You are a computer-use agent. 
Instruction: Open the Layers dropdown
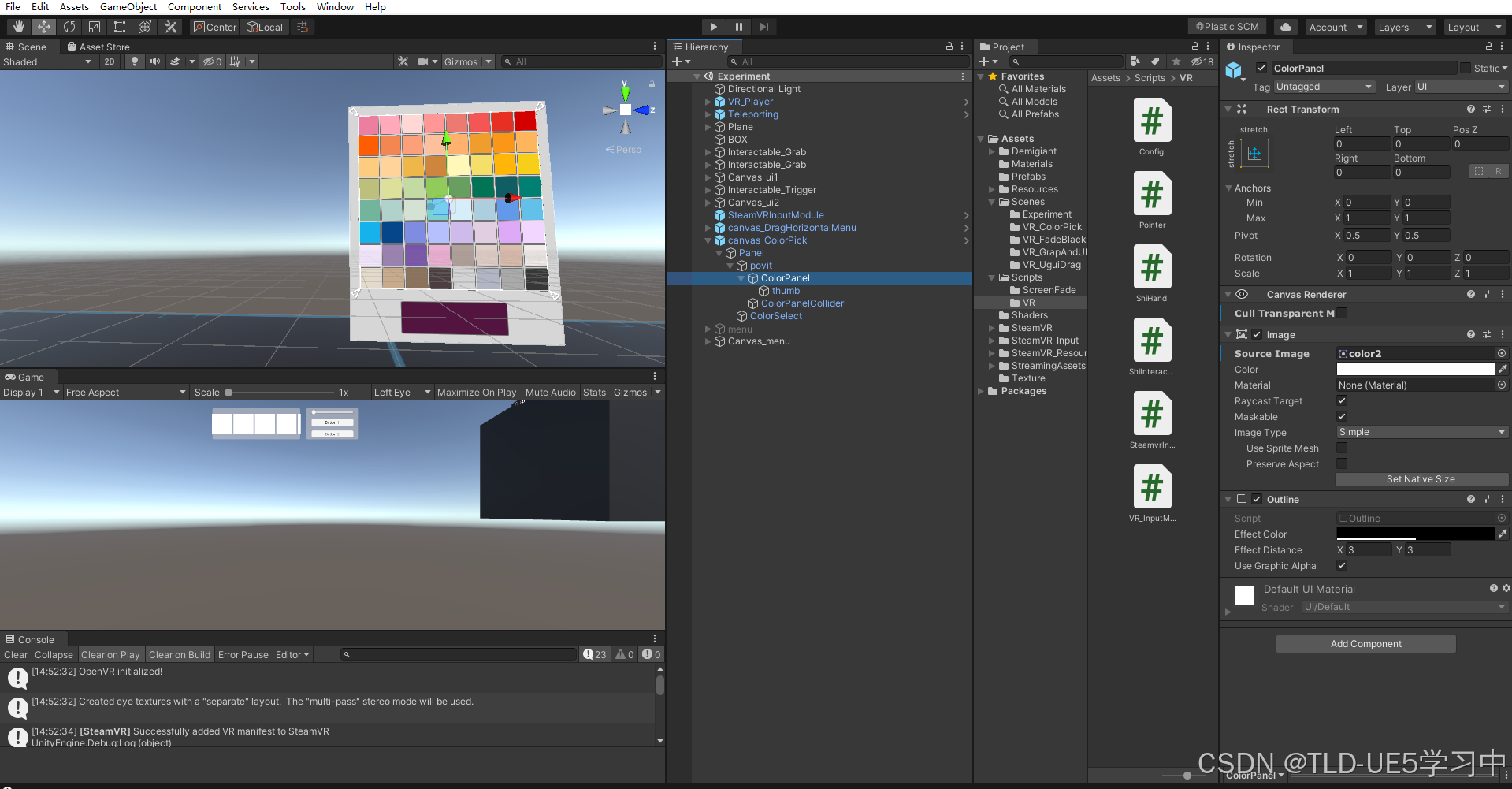[1405, 27]
